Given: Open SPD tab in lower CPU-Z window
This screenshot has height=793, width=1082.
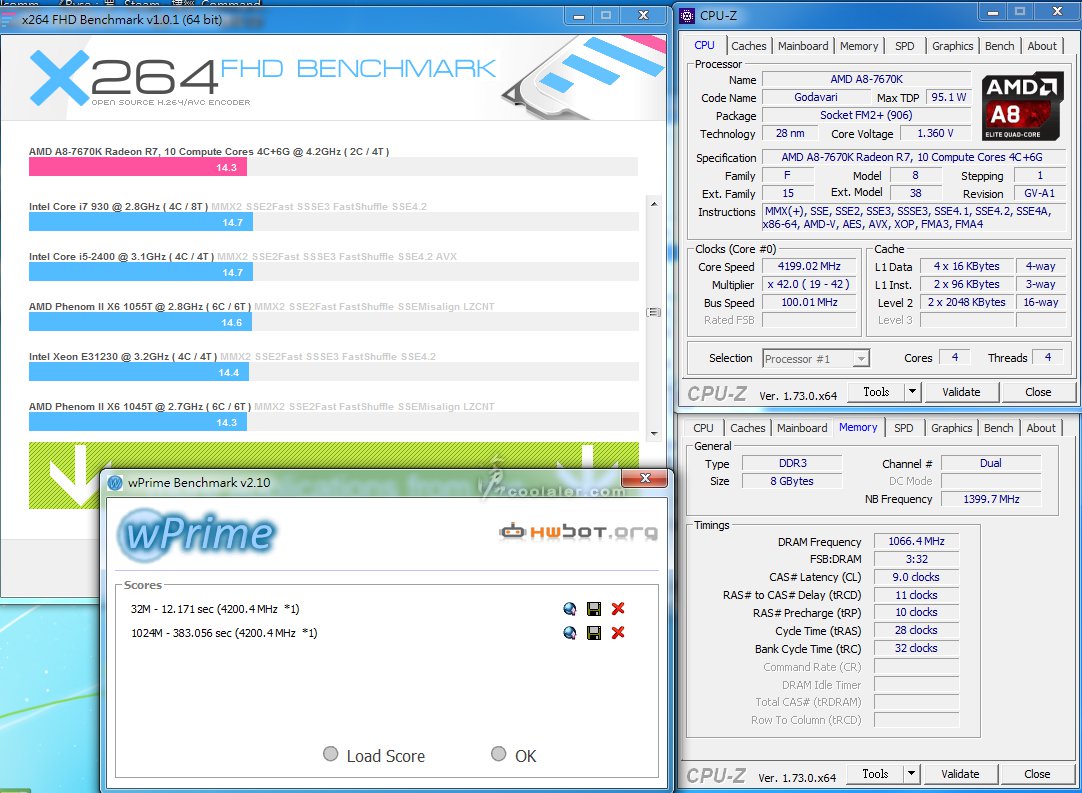Looking at the screenshot, I should tap(903, 428).
